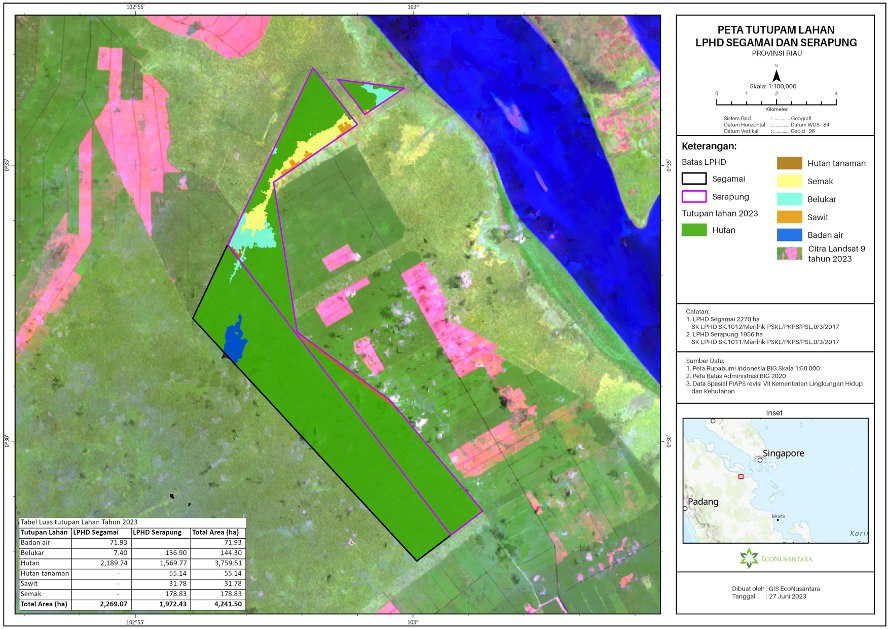Click the blue Badan air legend swatch

(789, 235)
